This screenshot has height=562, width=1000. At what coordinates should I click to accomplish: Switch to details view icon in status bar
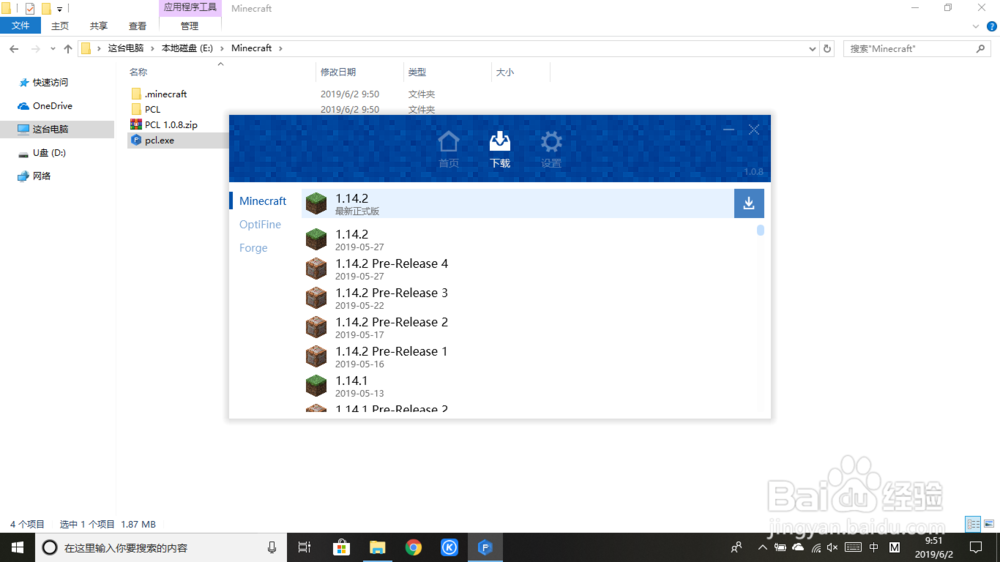click(973, 524)
